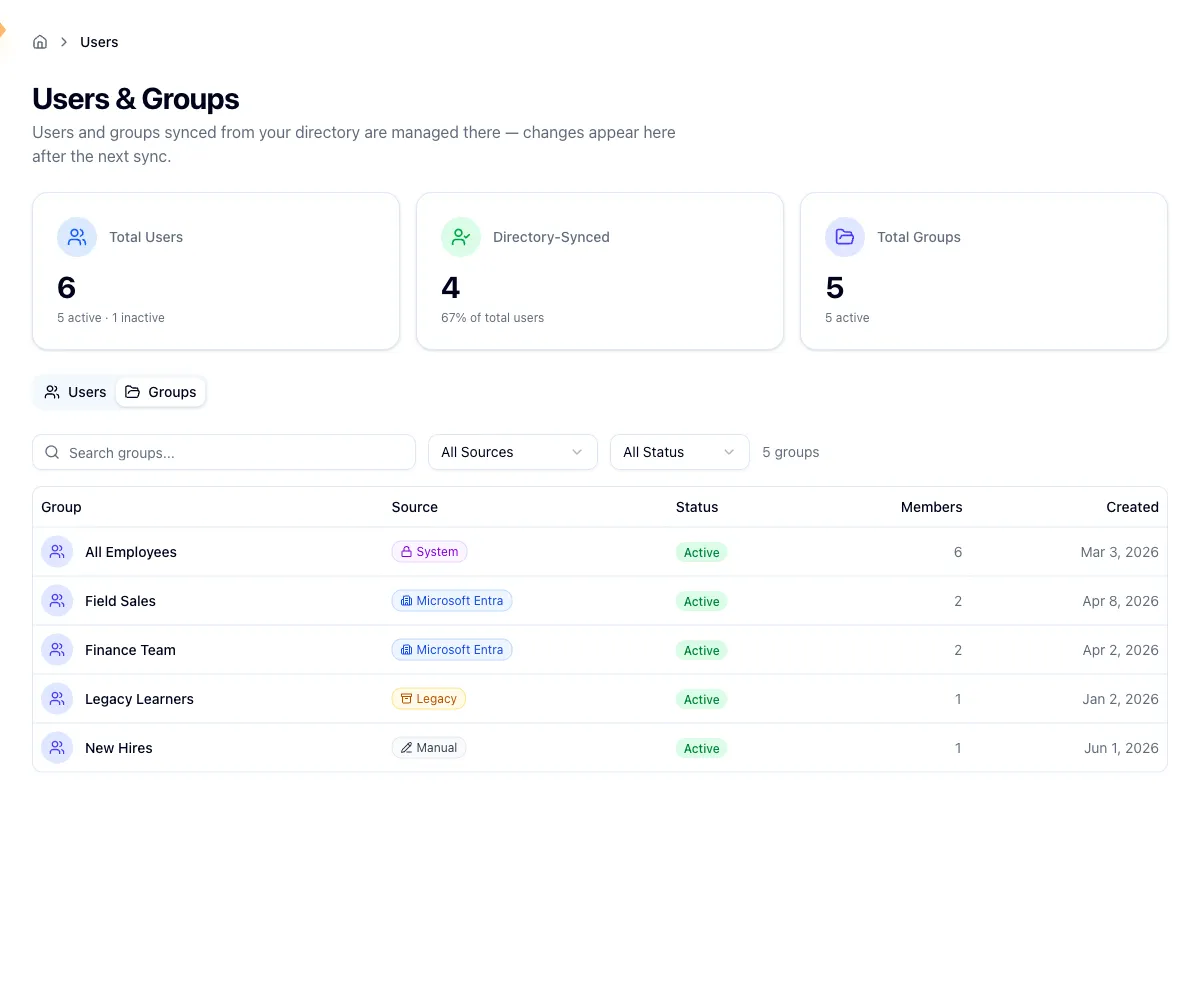The width and height of the screenshot is (1200, 1000).
Task: Sort by the Status column header
Action: point(697,507)
